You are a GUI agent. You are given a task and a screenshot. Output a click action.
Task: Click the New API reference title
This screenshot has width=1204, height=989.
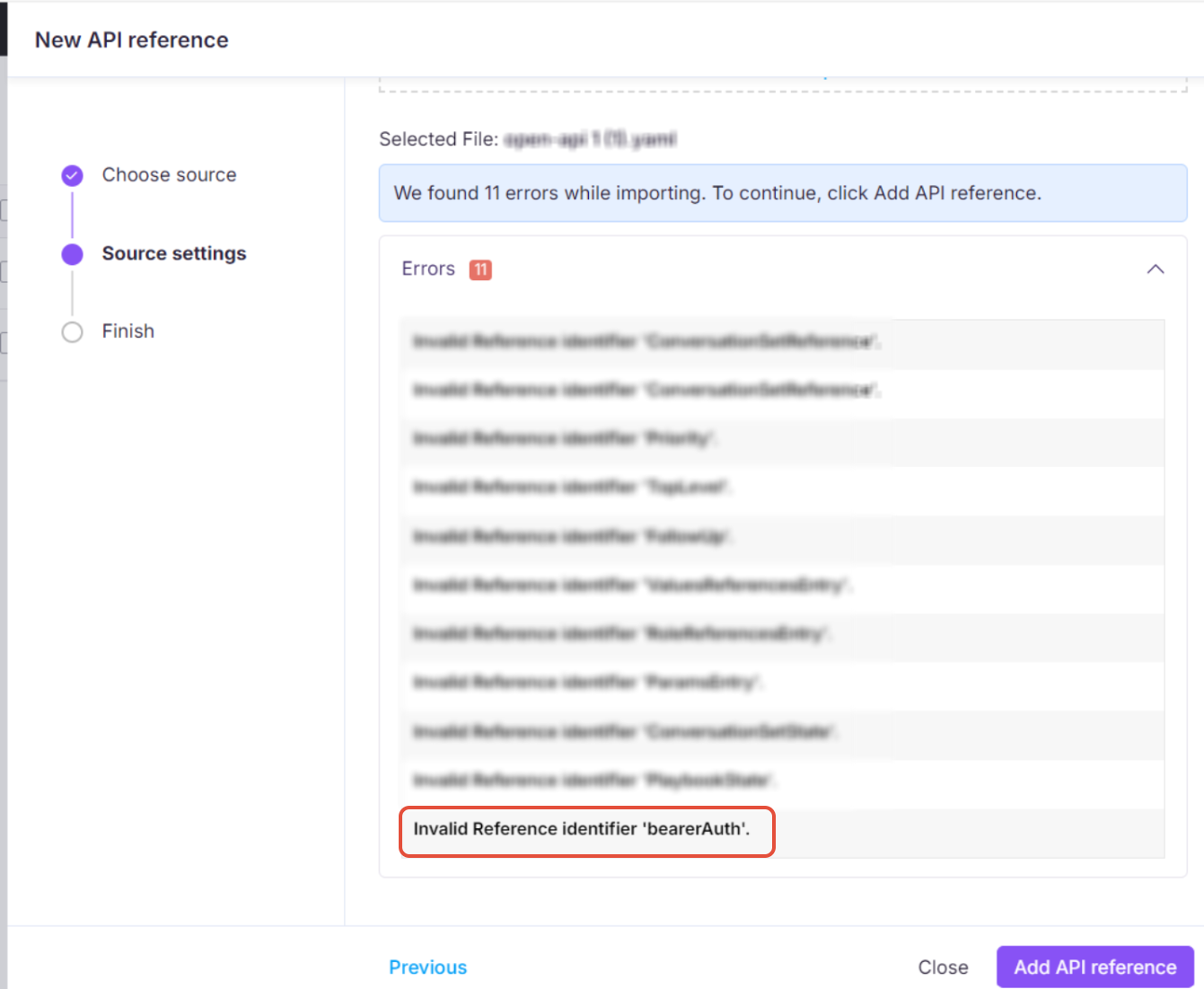click(x=132, y=40)
